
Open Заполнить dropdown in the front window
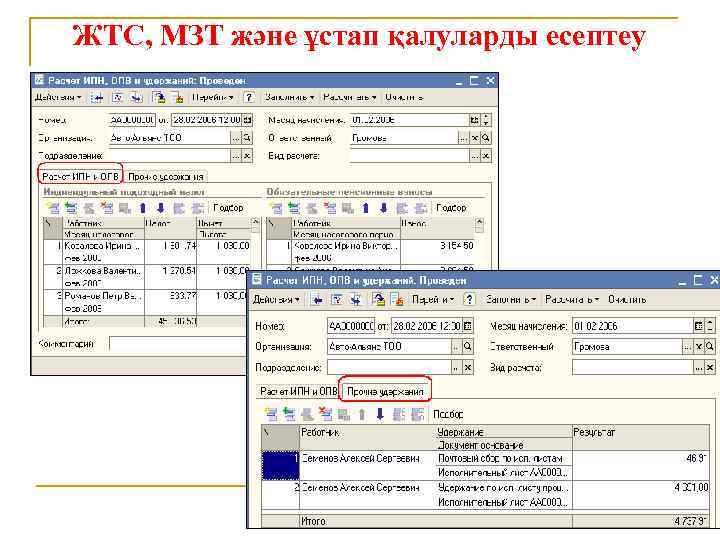coord(511,299)
